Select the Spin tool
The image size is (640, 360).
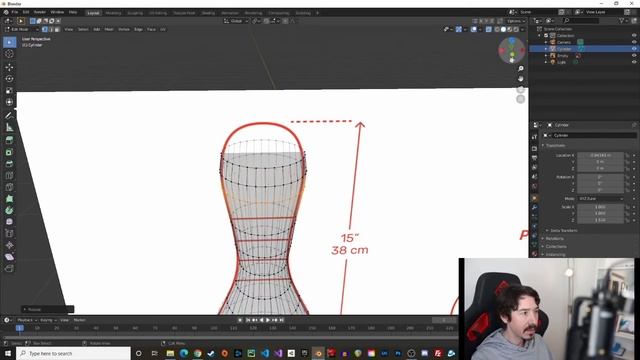9,211
